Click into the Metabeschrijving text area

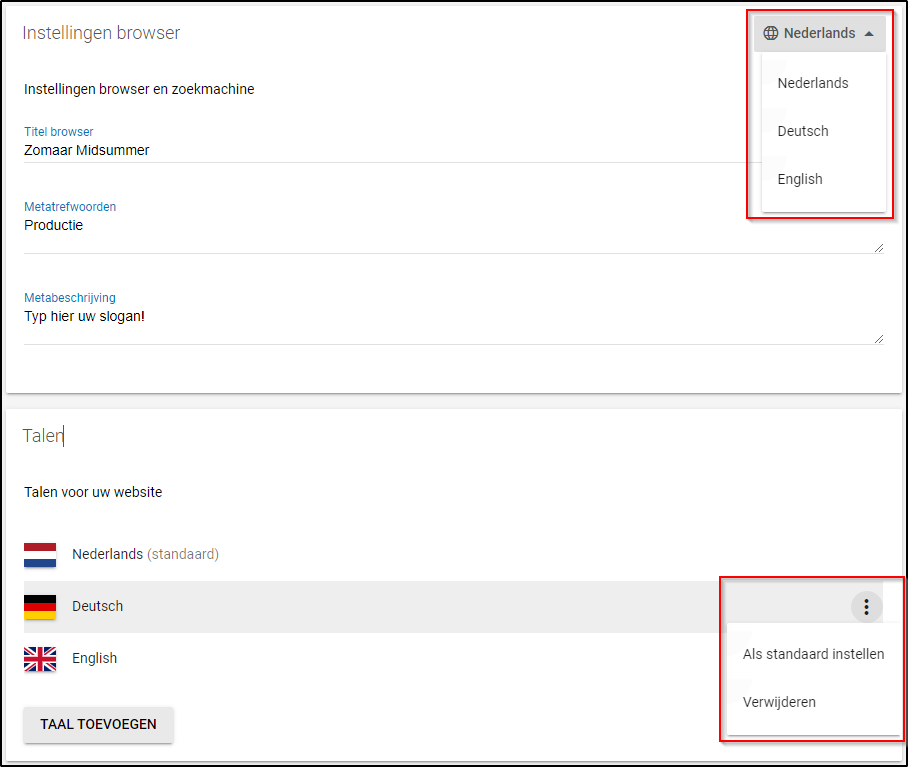point(450,323)
